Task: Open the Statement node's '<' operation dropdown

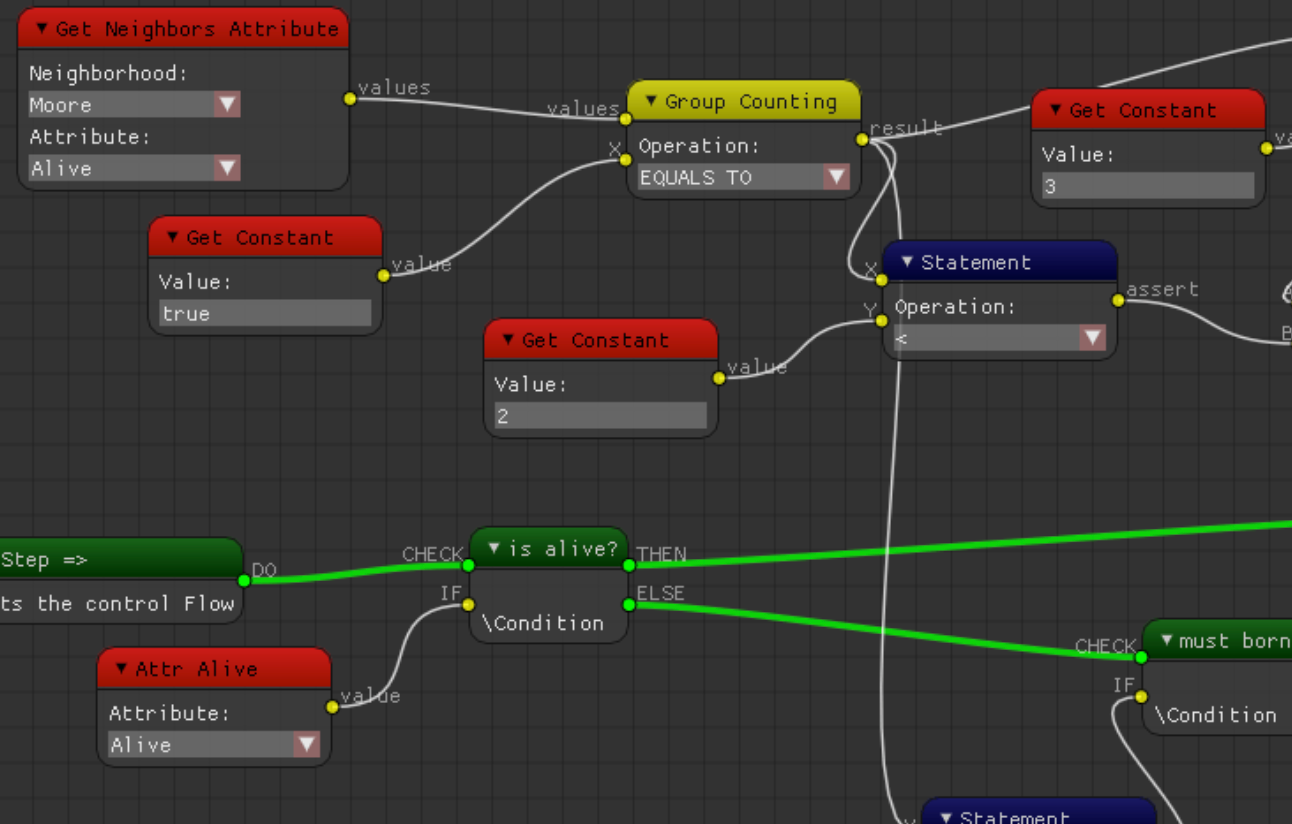Action: tap(1092, 339)
